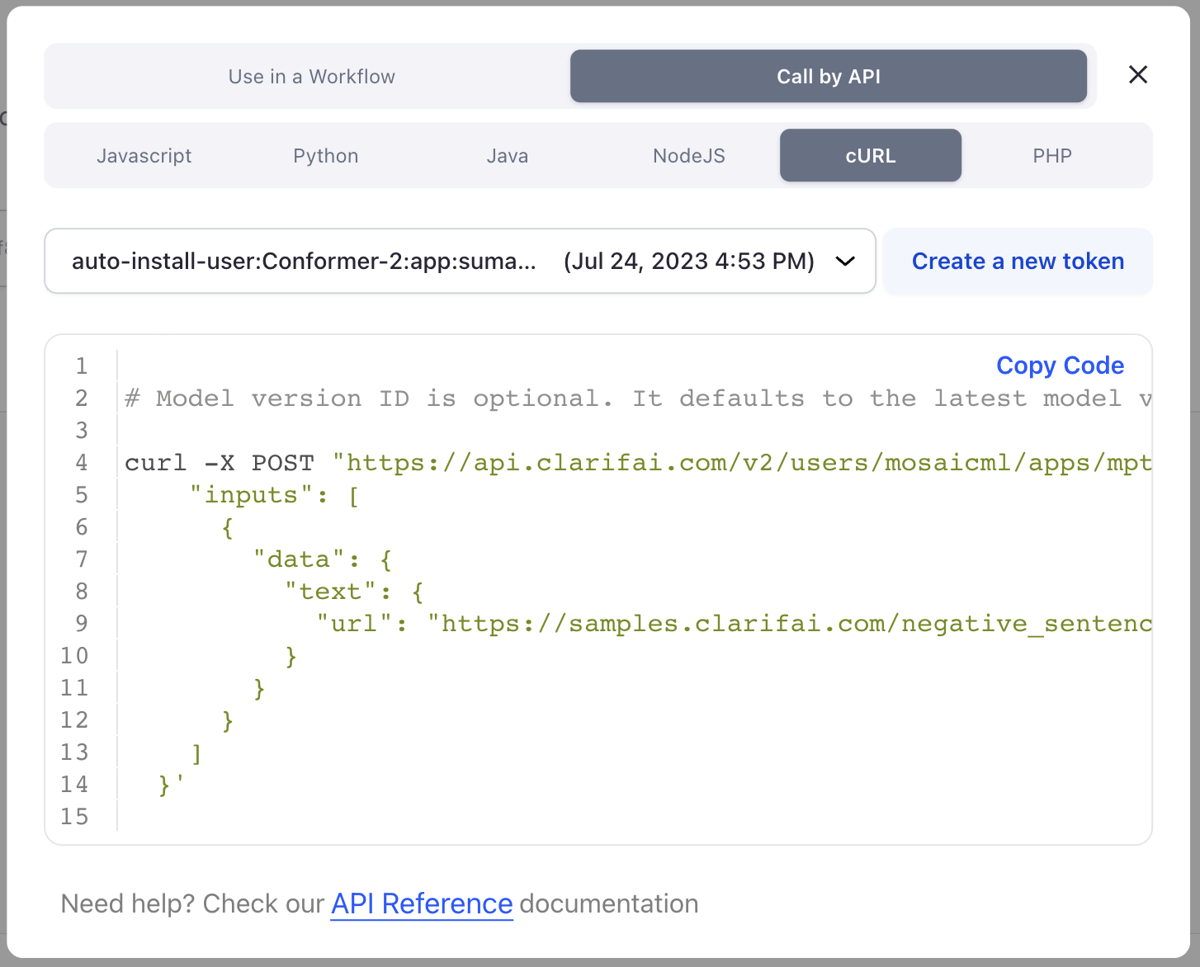This screenshot has height=967, width=1200.
Task: Open the access token selector chevron
Action: coord(845,261)
